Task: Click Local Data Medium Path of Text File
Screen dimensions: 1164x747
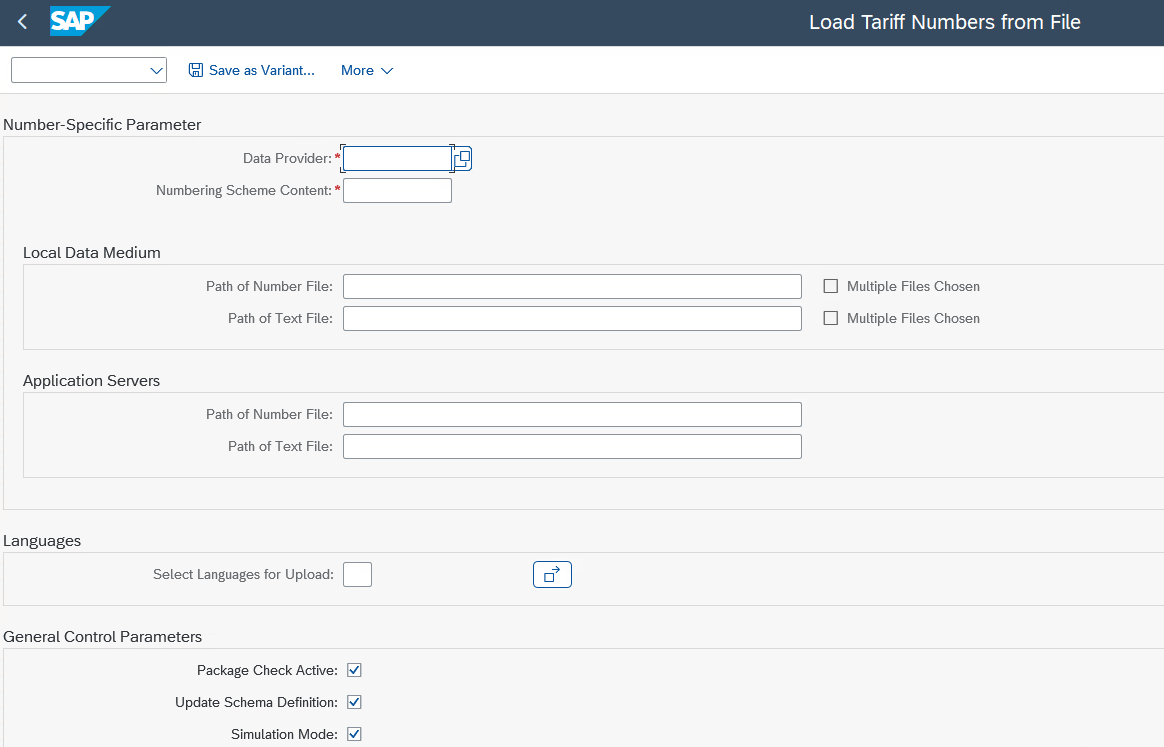Action: (572, 319)
